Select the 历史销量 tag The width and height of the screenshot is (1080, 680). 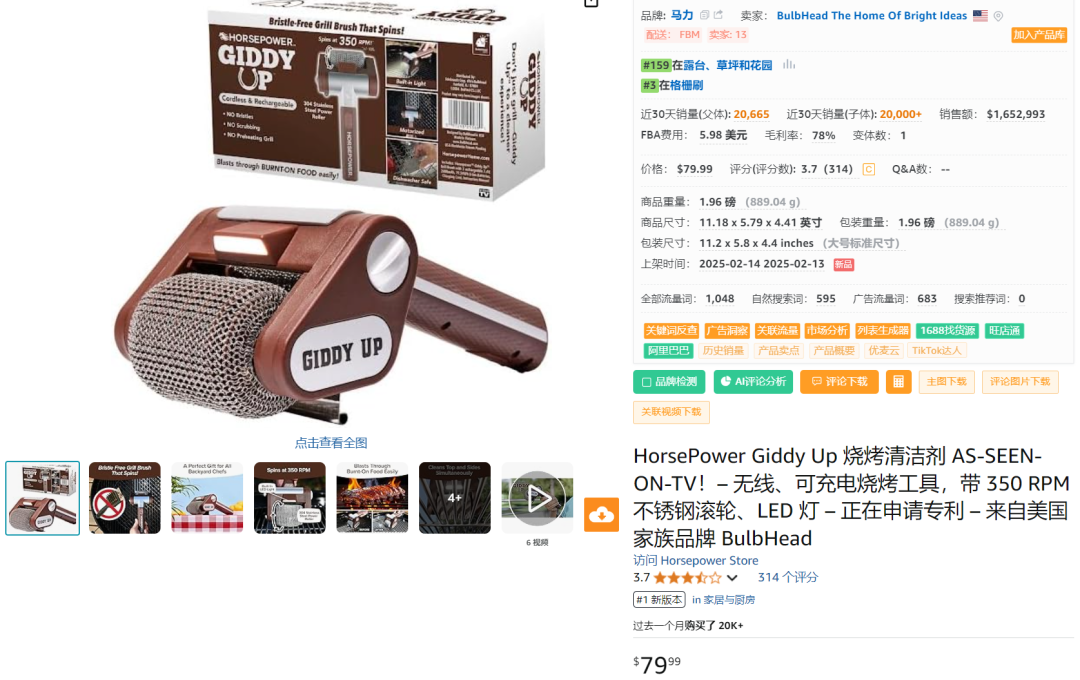pos(723,351)
